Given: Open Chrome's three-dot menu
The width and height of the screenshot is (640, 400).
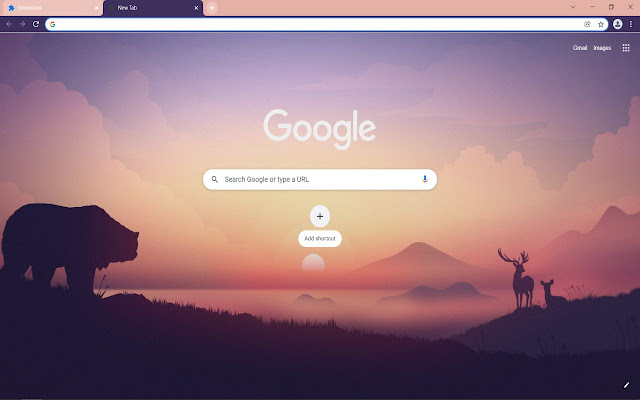Looking at the screenshot, I should point(631,24).
